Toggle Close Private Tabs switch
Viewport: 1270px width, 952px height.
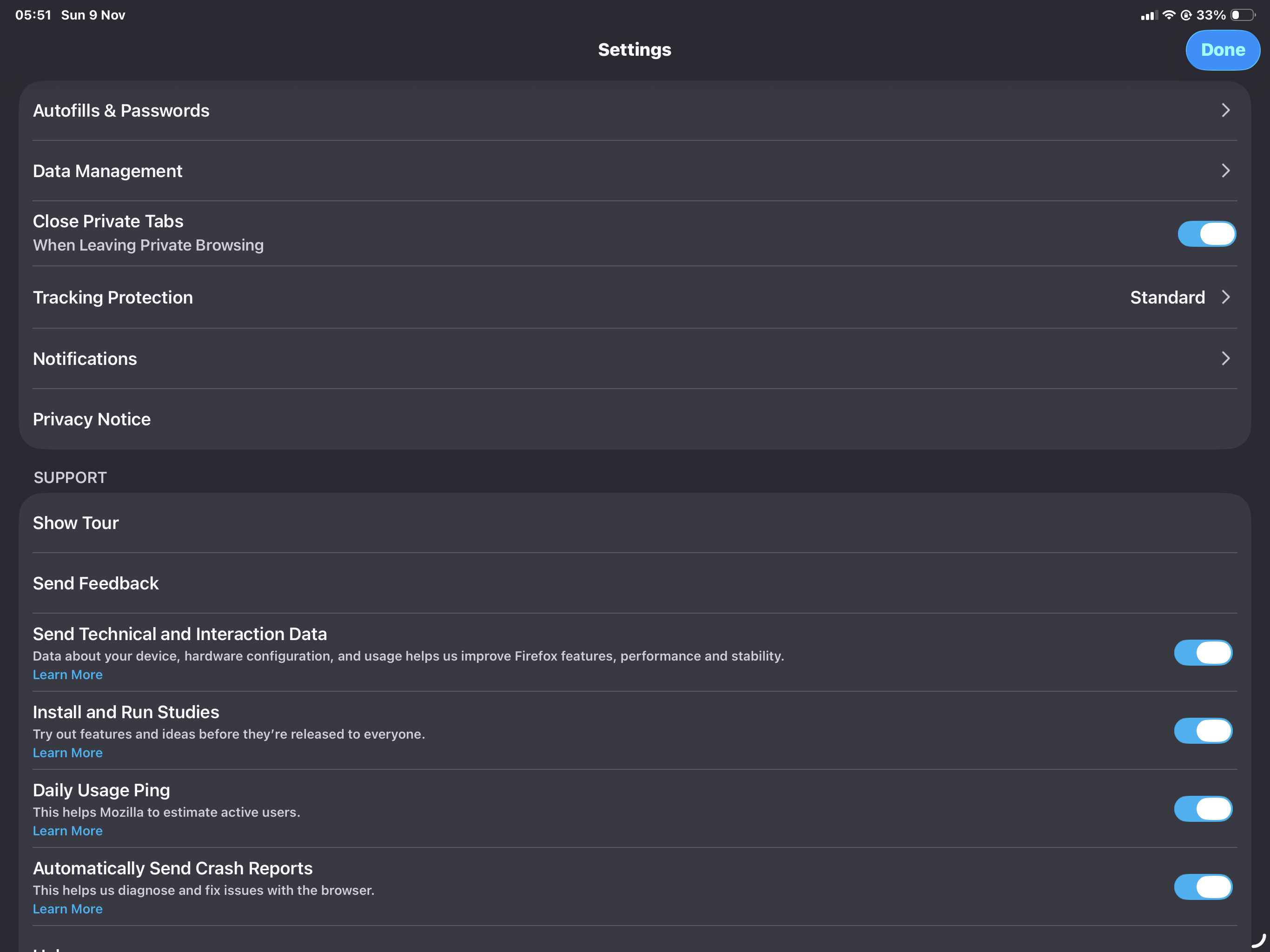click(x=1206, y=234)
